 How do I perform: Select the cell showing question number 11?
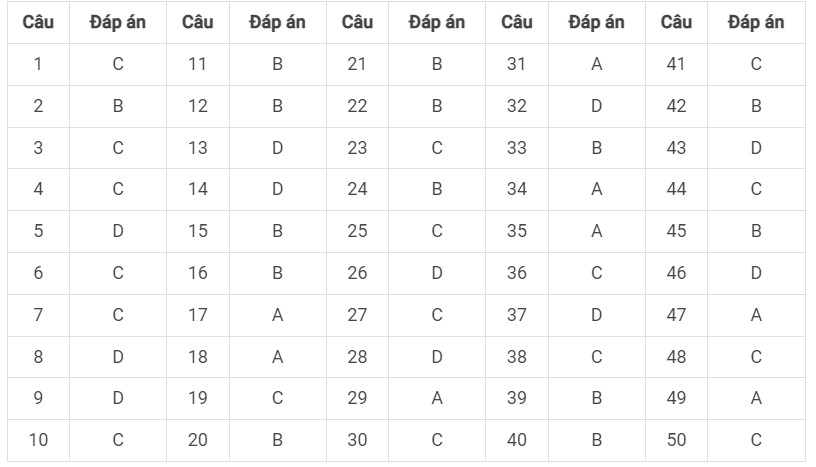tap(198, 64)
